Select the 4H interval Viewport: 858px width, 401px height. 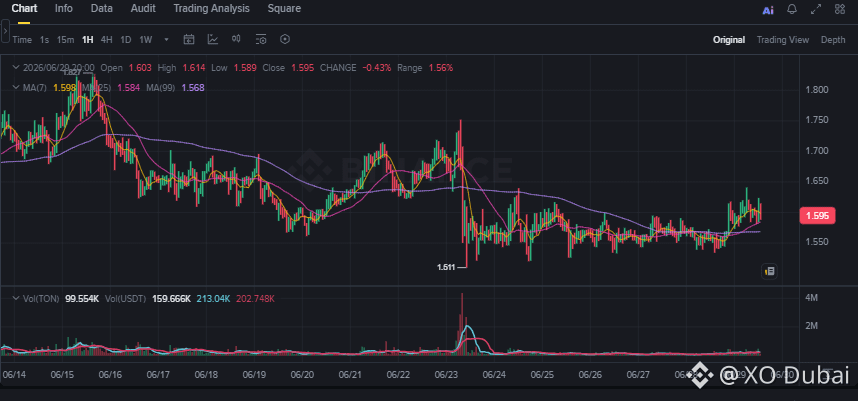tap(107, 40)
